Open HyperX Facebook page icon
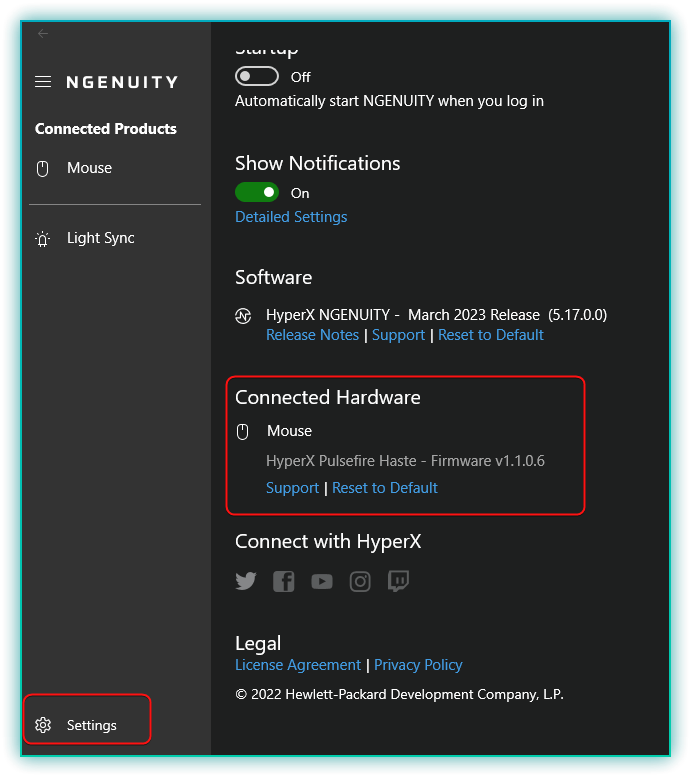The image size is (691, 777). (x=284, y=581)
